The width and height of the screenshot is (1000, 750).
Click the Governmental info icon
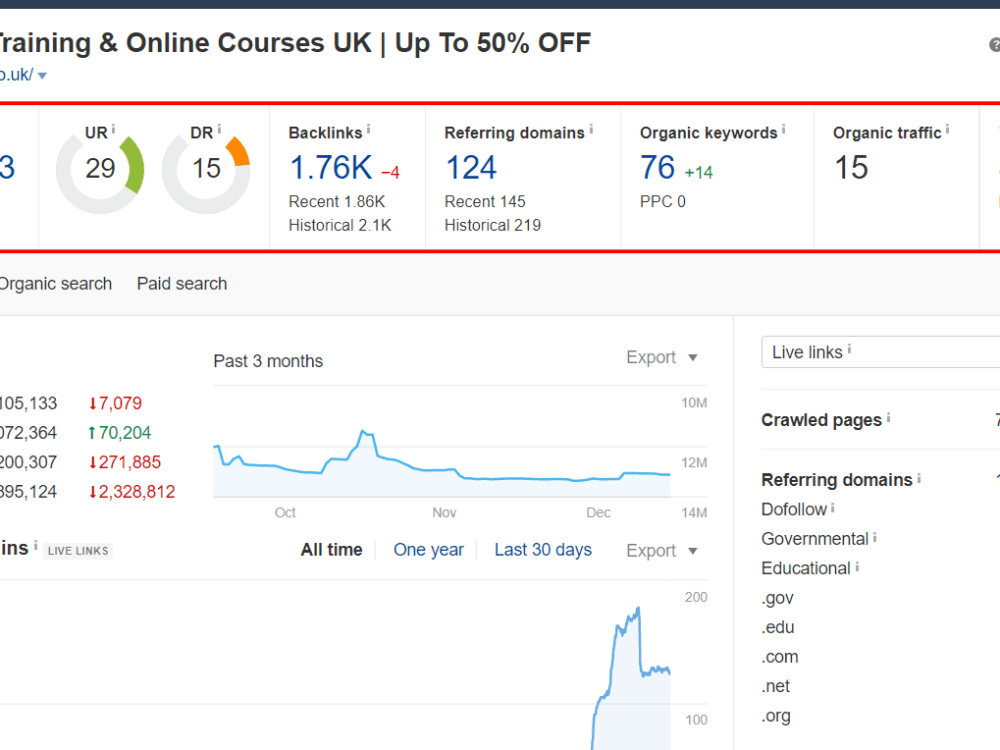tap(875, 537)
